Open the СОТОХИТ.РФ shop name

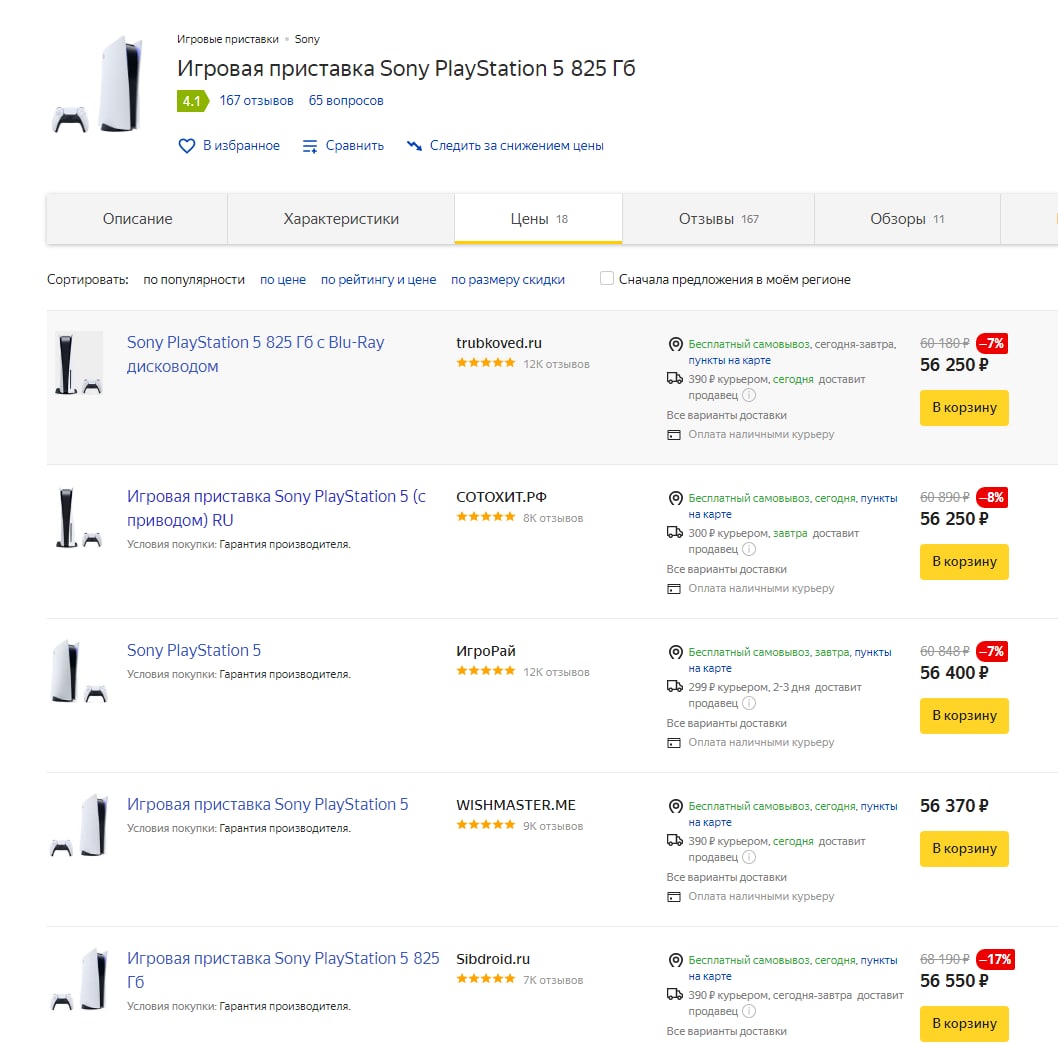(501, 497)
